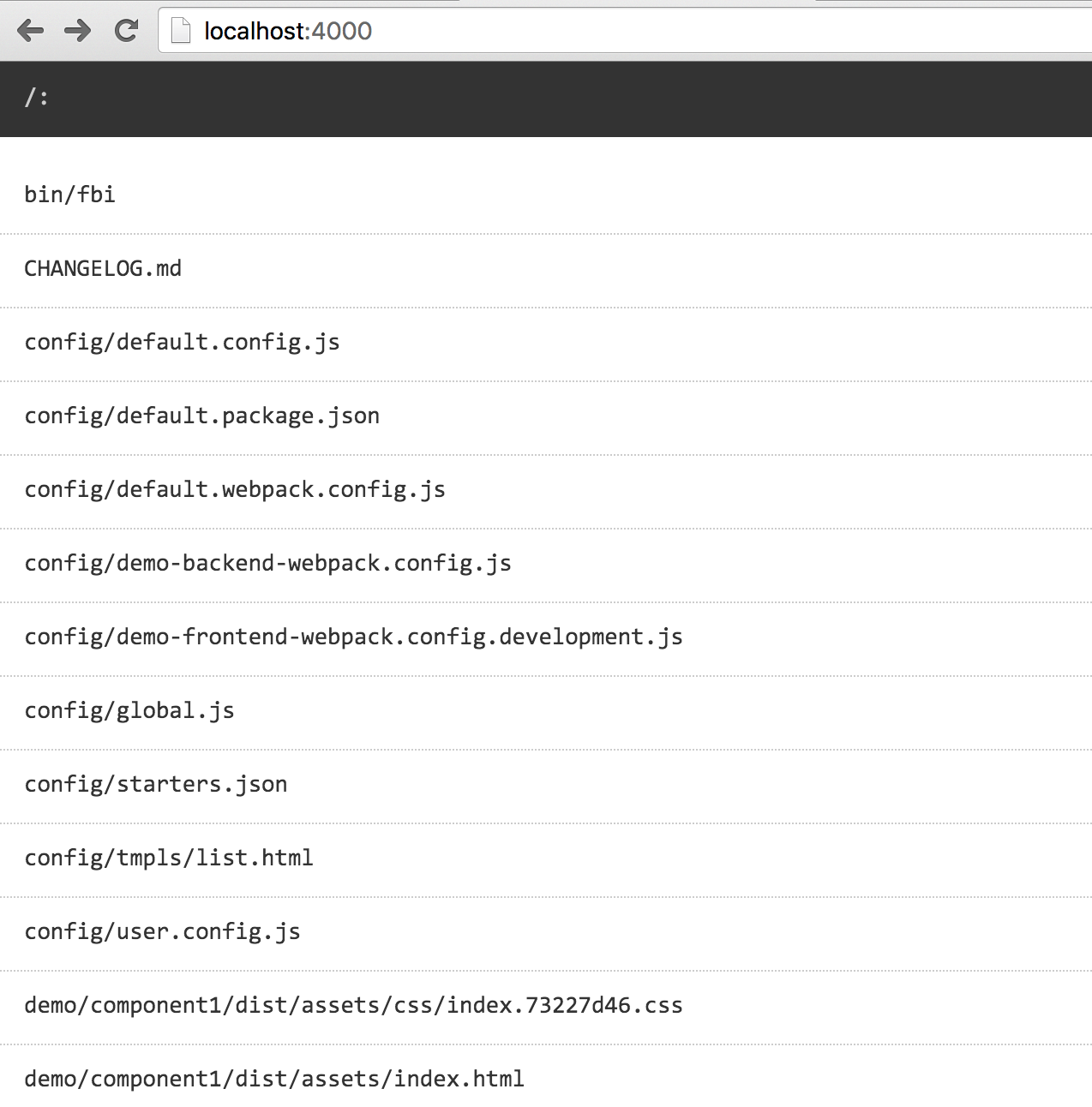Click the page icon in address bar

click(x=181, y=32)
